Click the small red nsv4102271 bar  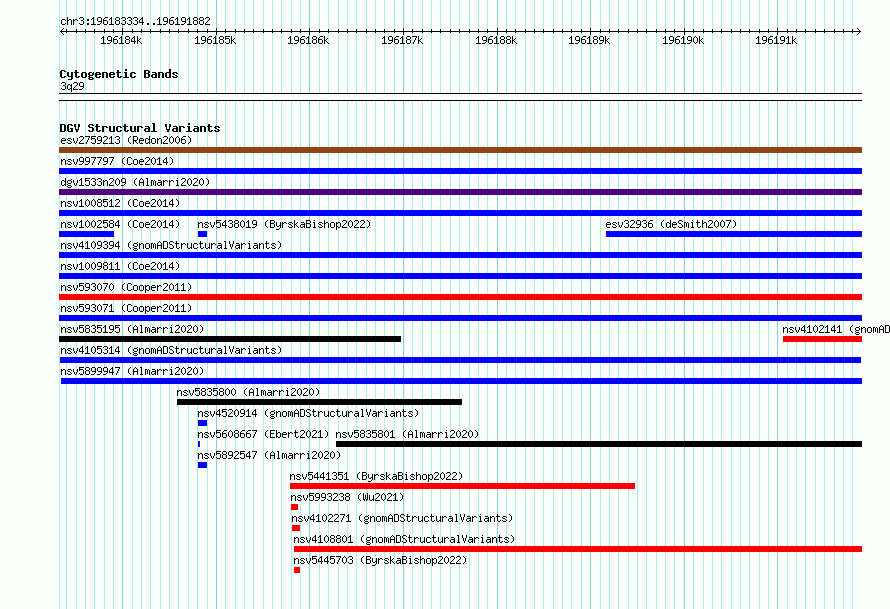[296, 528]
